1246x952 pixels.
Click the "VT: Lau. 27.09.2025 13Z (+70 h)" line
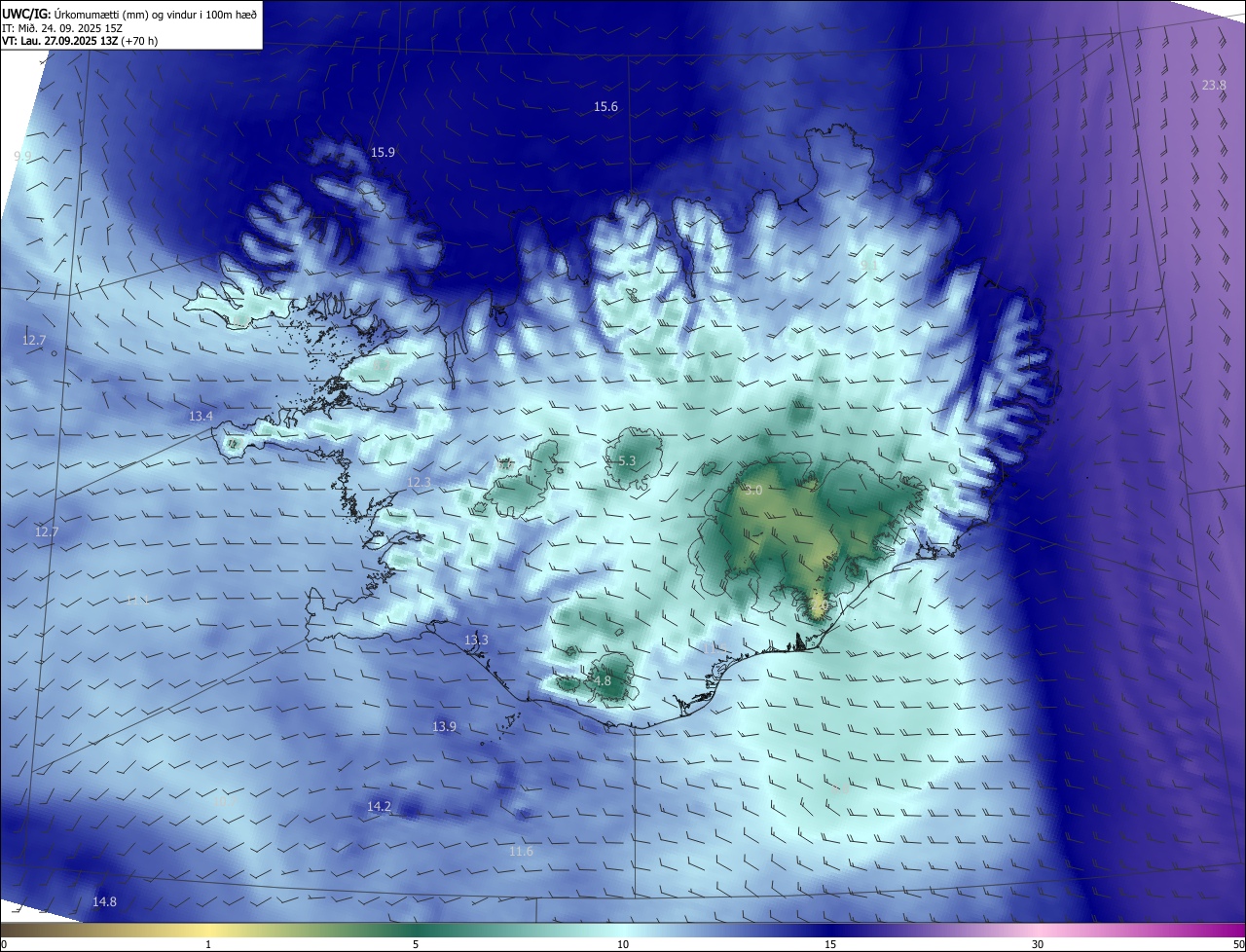pos(80,41)
